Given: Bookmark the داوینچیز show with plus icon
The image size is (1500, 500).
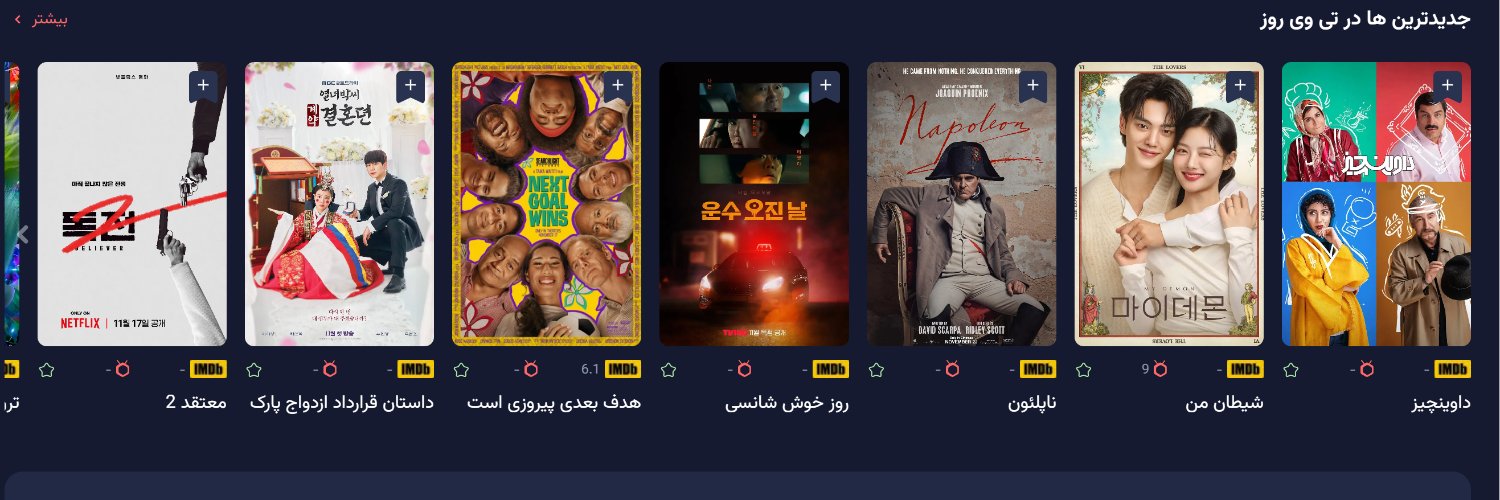Looking at the screenshot, I should [x=1448, y=86].
